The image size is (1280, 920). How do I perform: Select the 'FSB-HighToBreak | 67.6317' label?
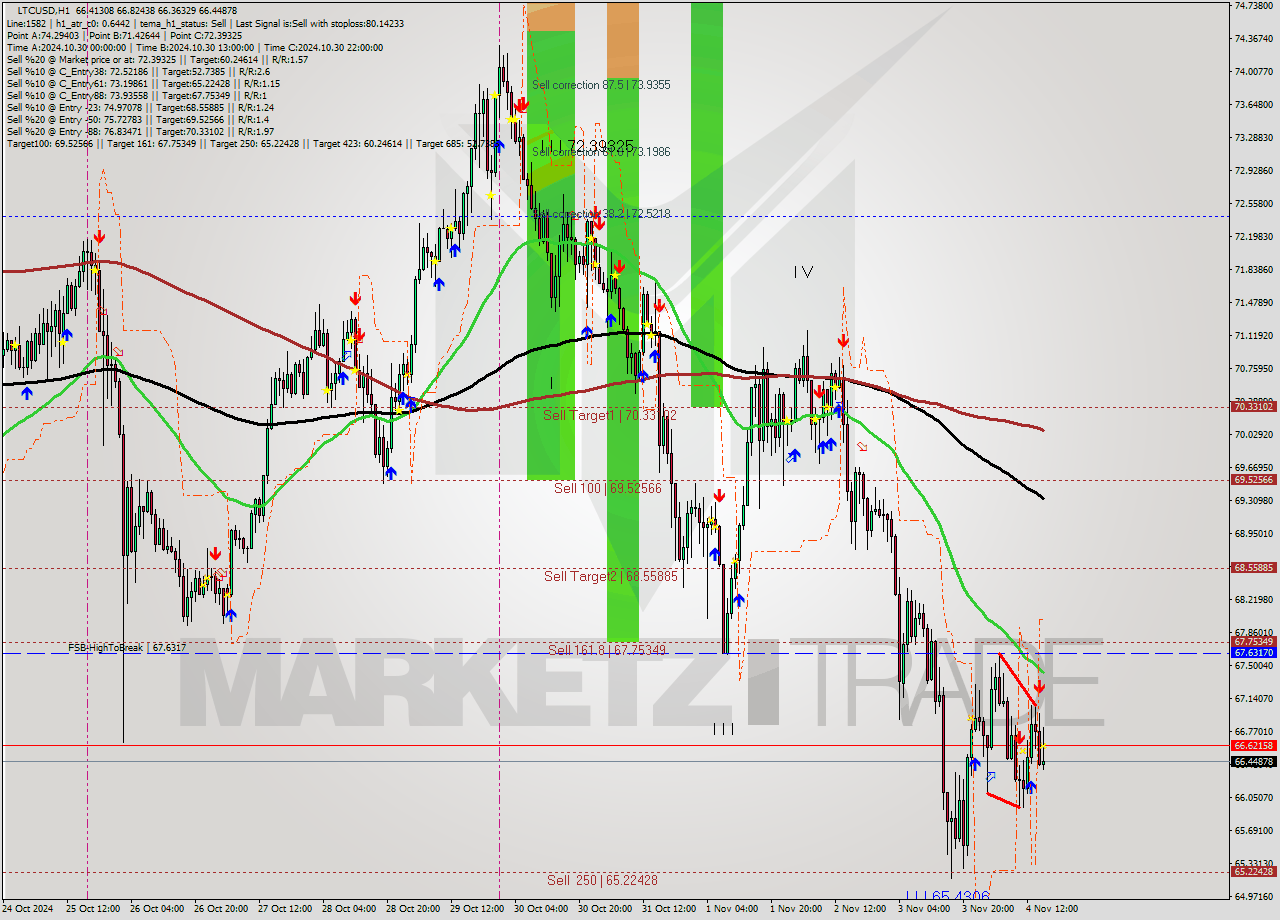pos(127,648)
